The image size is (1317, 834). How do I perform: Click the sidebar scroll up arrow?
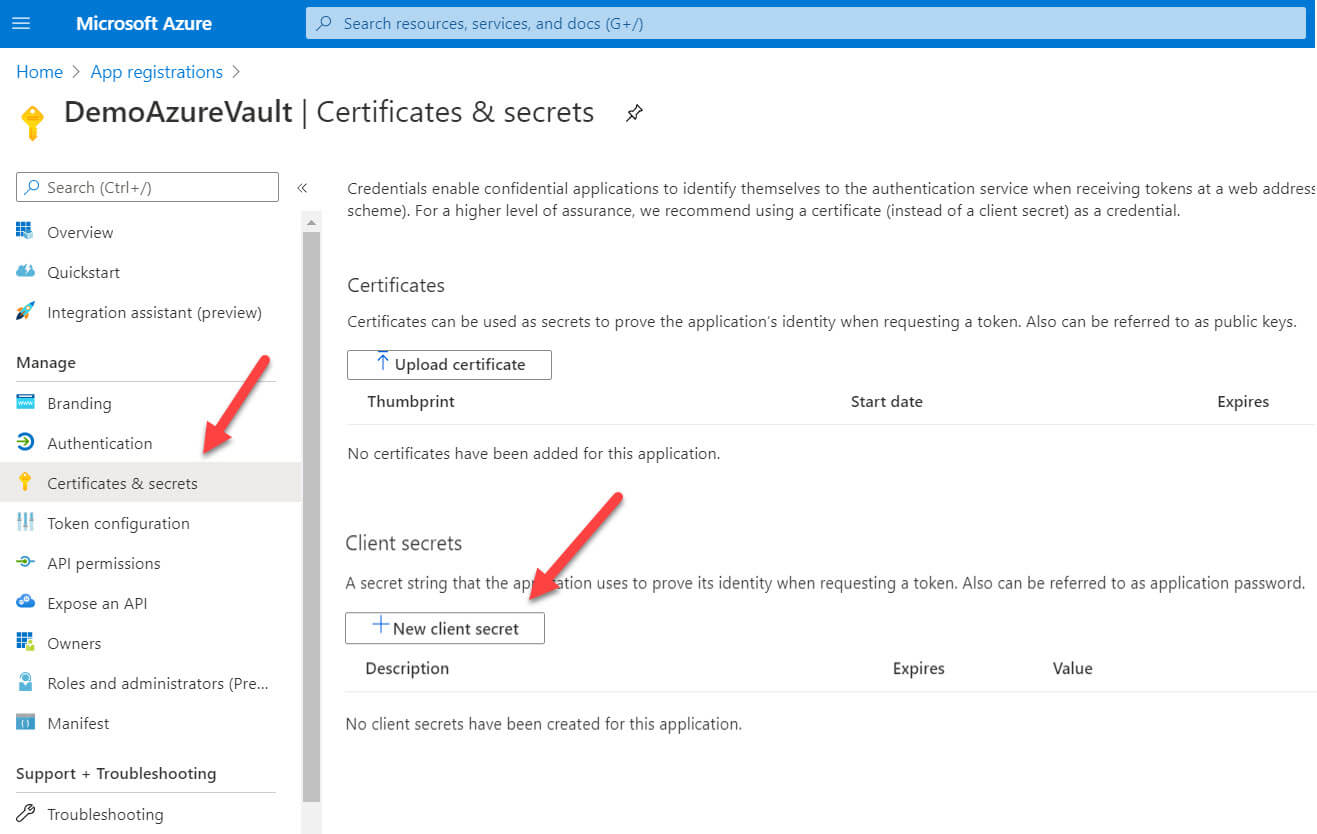point(311,222)
